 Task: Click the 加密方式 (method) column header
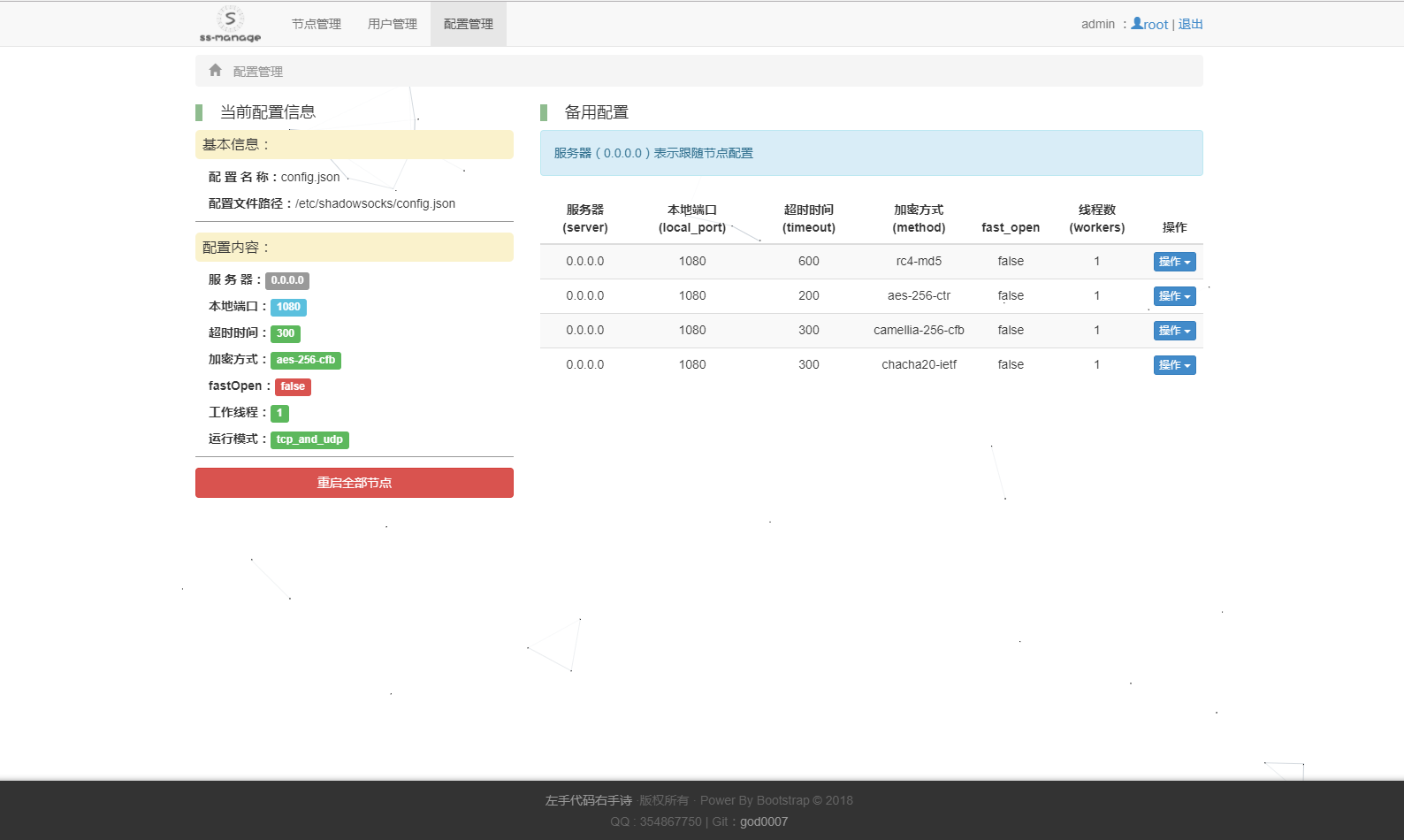[919, 218]
